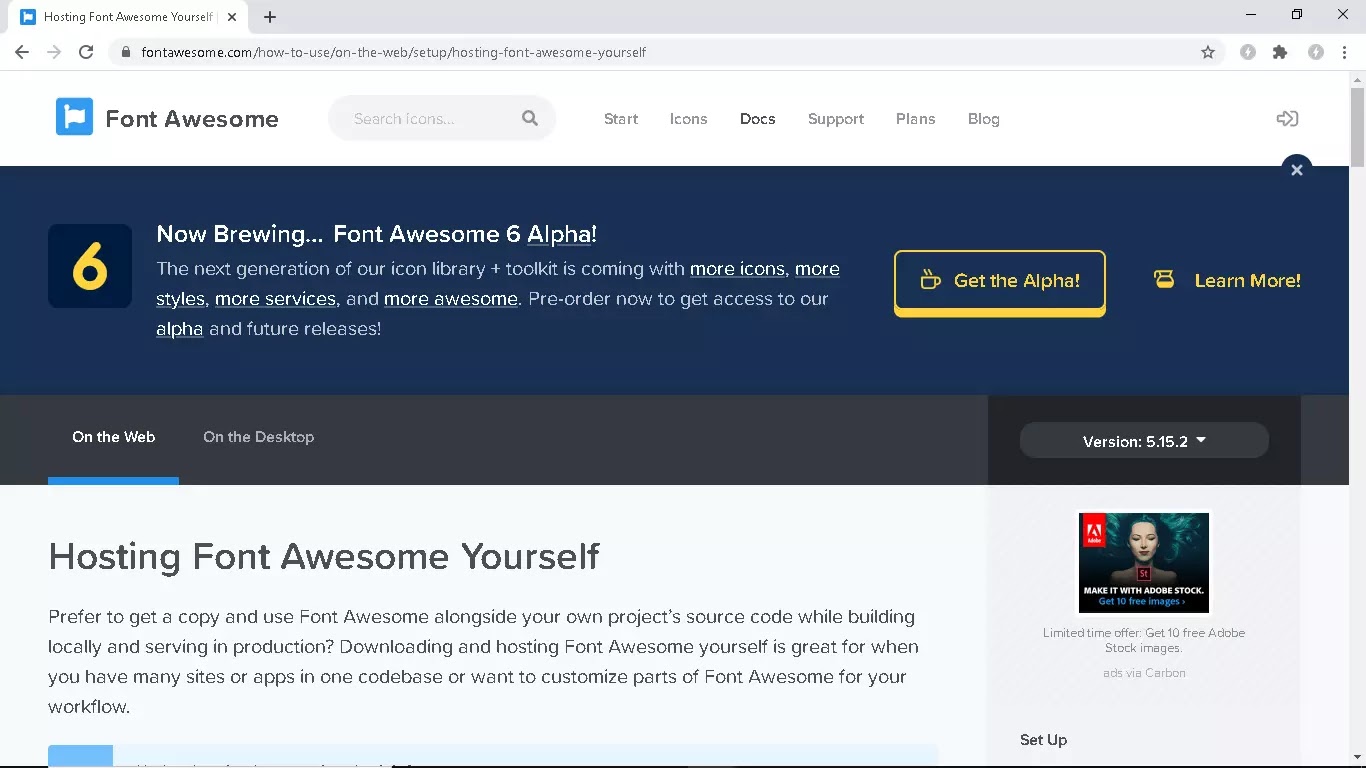Follow the 'more services' link

pyautogui.click(x=275, y=299)
